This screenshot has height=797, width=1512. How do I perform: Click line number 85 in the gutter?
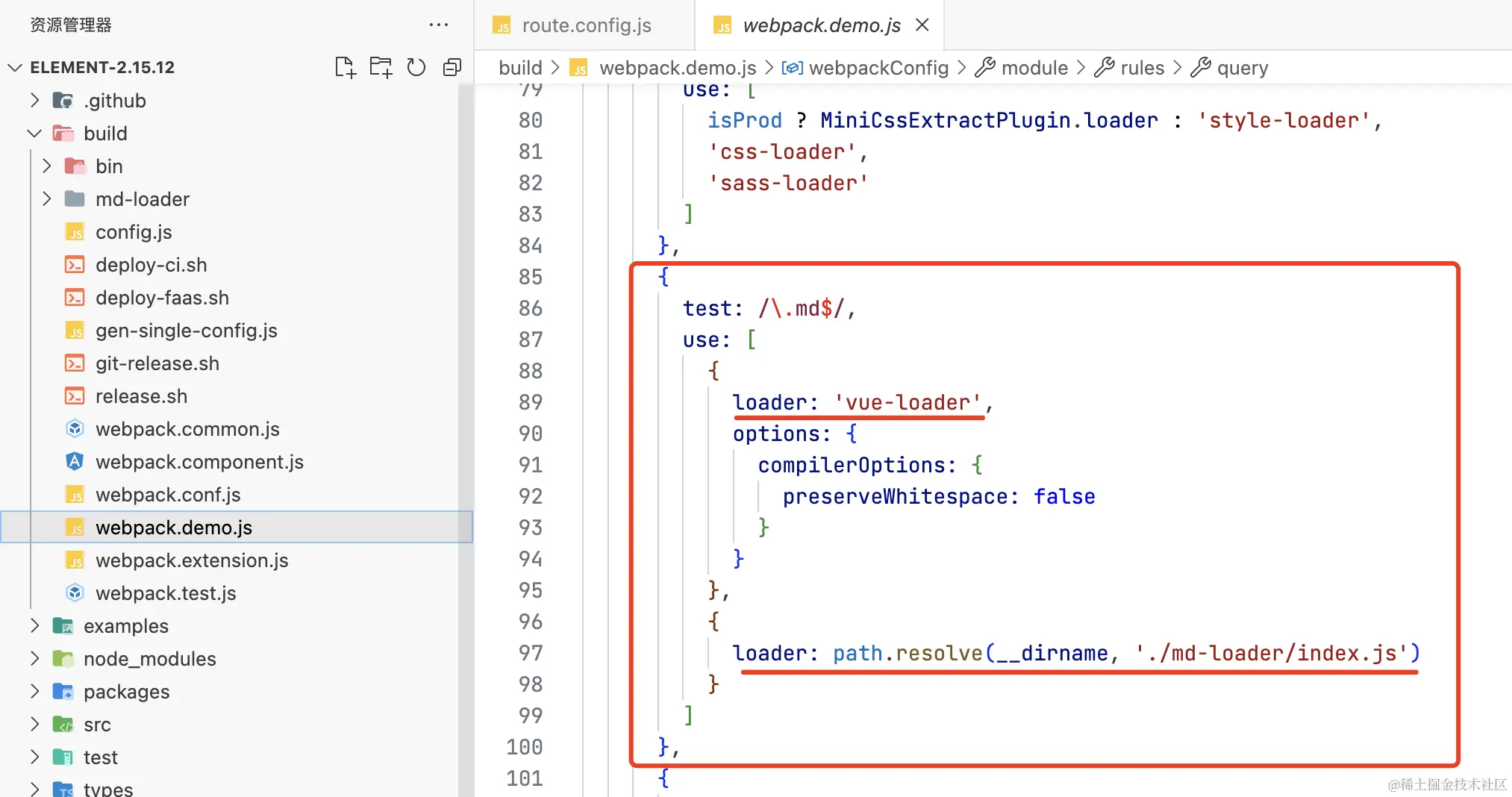(531, 277)
